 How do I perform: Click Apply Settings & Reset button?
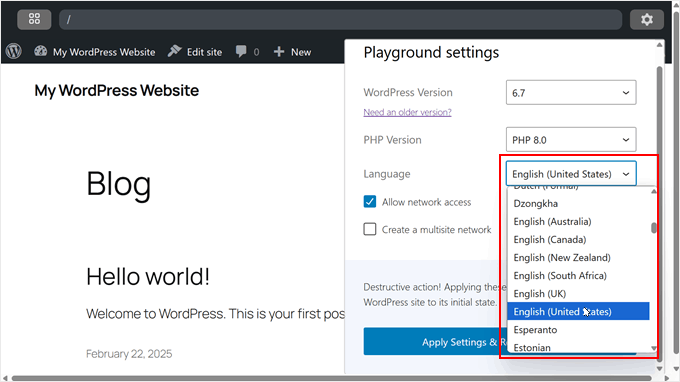434,342
